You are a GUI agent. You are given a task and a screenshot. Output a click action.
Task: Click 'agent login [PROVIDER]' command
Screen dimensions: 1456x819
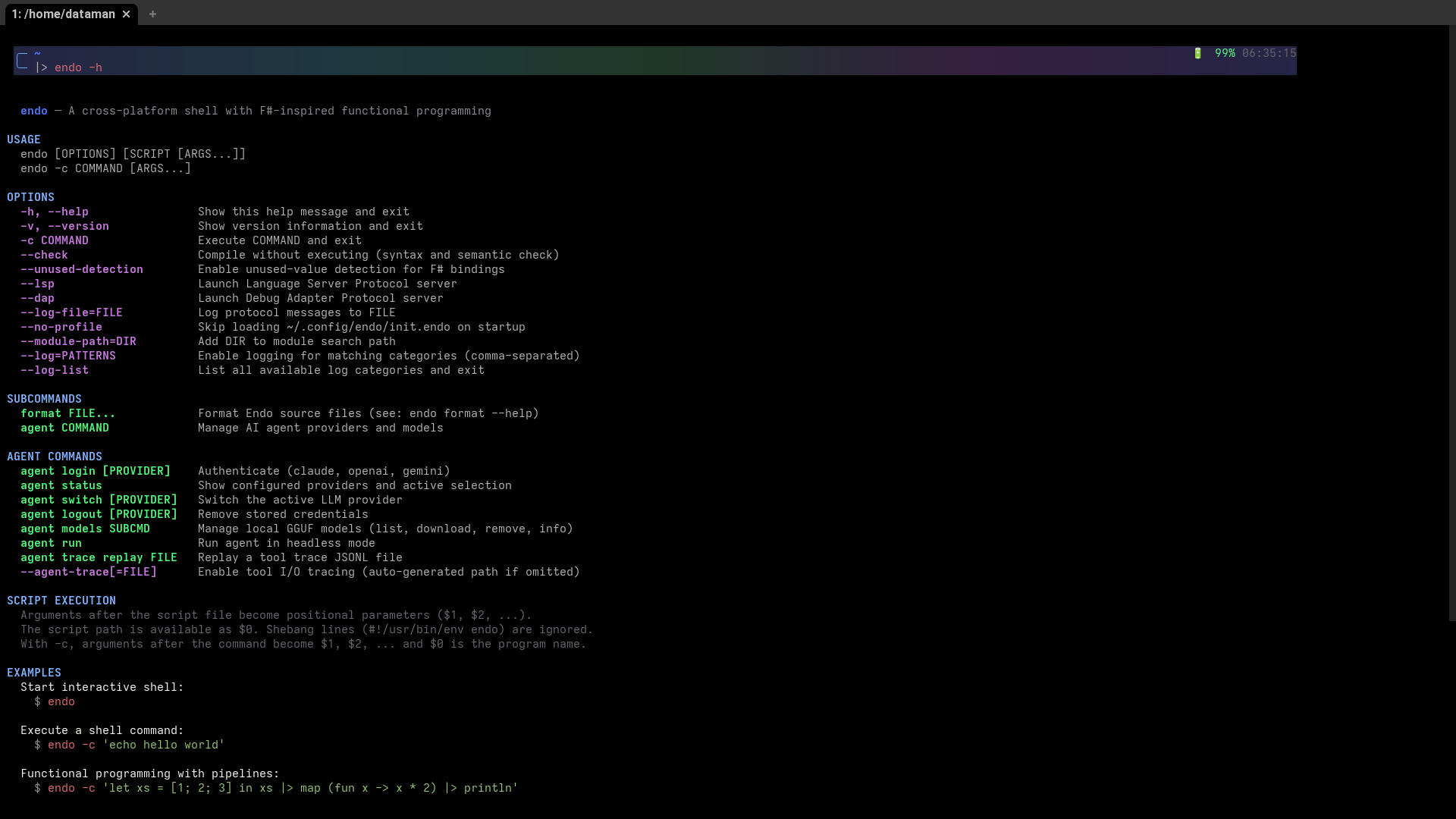[96, 471]
